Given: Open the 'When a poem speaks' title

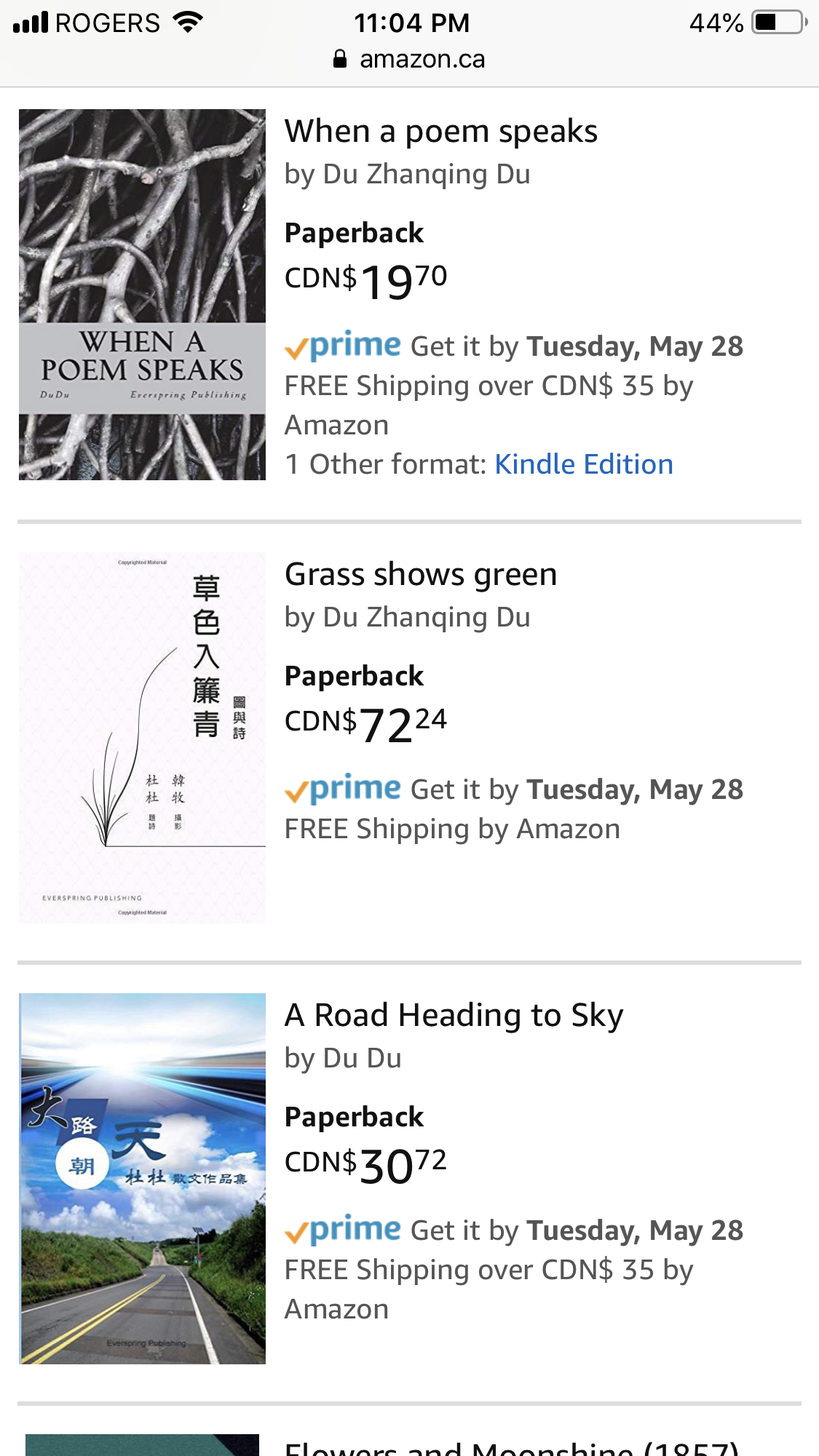Looking at the screenshot, I should tap(441, 132).
